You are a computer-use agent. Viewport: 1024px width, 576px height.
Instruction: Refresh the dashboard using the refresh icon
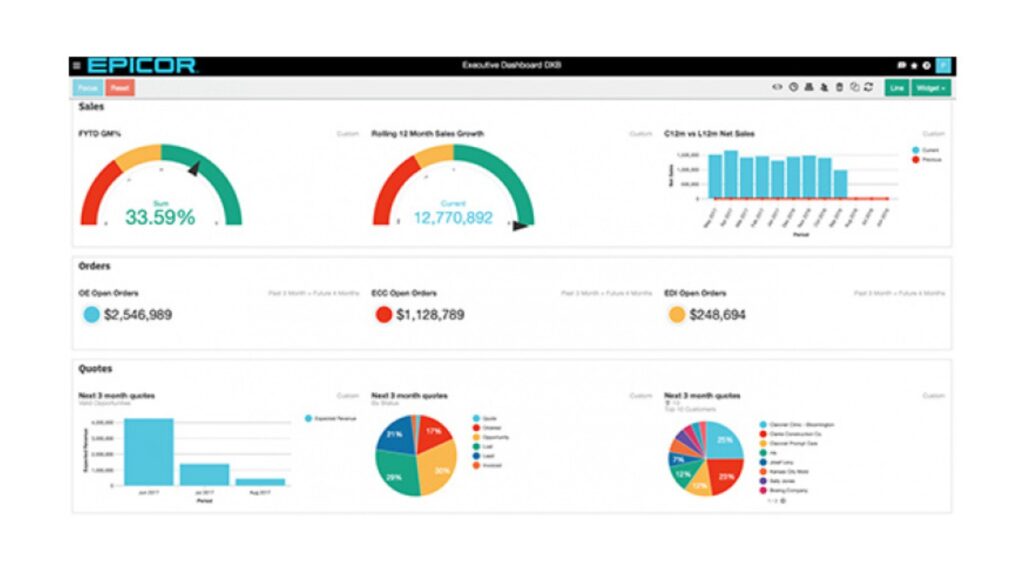(868, 88)
